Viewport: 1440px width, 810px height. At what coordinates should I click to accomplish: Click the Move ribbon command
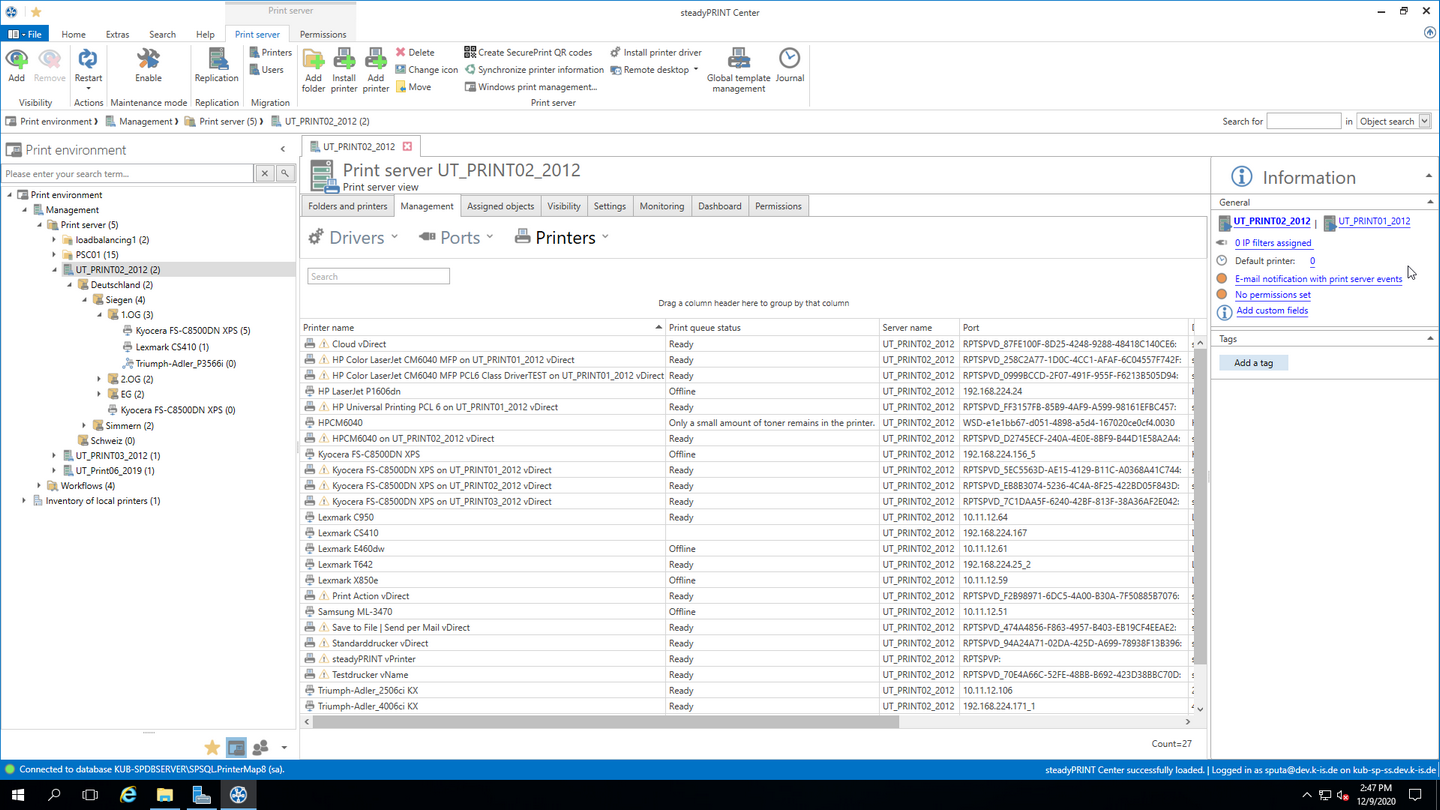[x=414, y=87]
